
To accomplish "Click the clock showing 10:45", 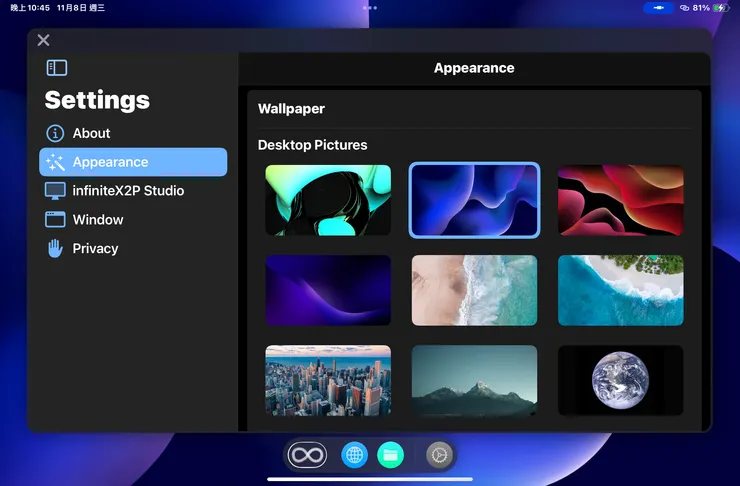I will (30, 8).
